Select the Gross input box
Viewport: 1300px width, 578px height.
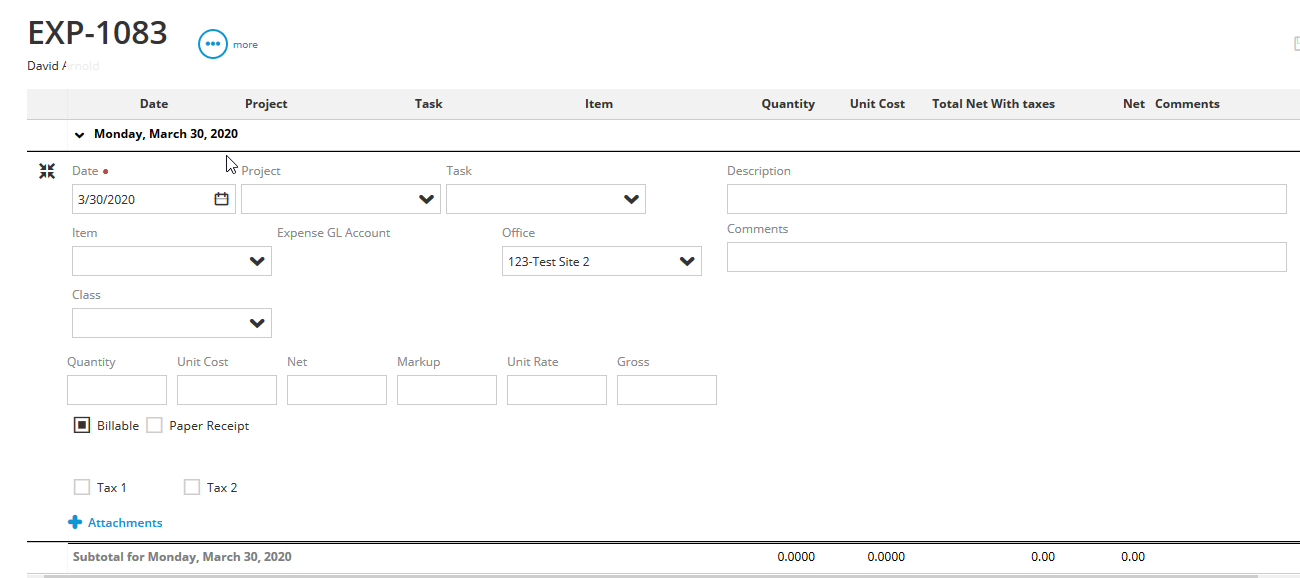coord(667,390)
